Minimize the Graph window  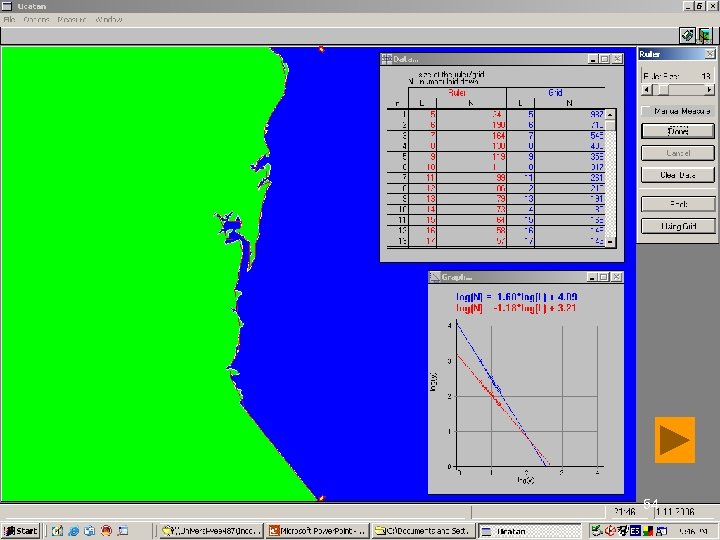592,277
